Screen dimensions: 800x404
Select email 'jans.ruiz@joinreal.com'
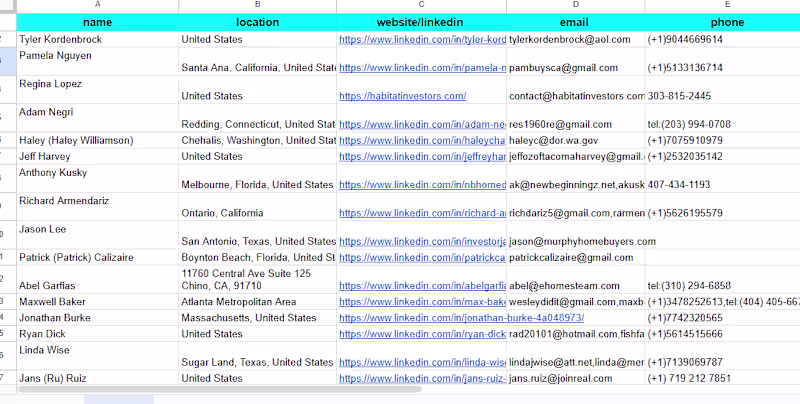tap(576, 378)
